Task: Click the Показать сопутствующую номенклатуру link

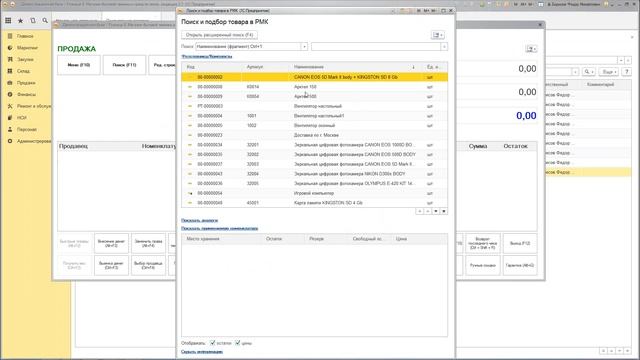Action: point(220,229)
